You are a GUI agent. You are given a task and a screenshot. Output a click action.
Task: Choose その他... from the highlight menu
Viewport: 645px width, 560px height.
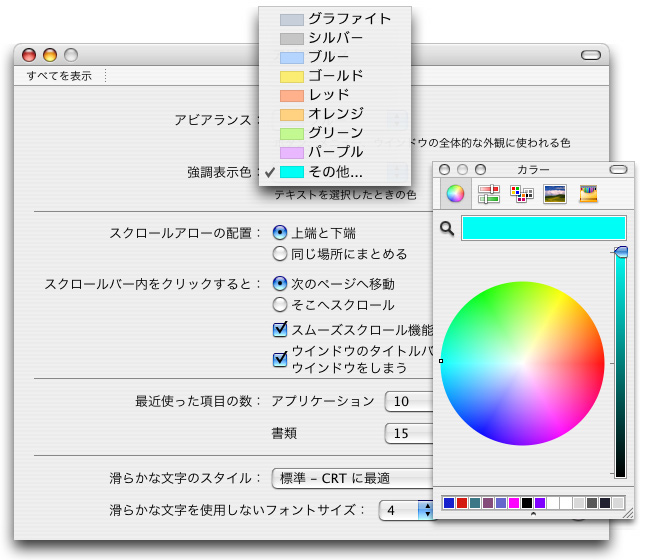click(x=335, y=172)
